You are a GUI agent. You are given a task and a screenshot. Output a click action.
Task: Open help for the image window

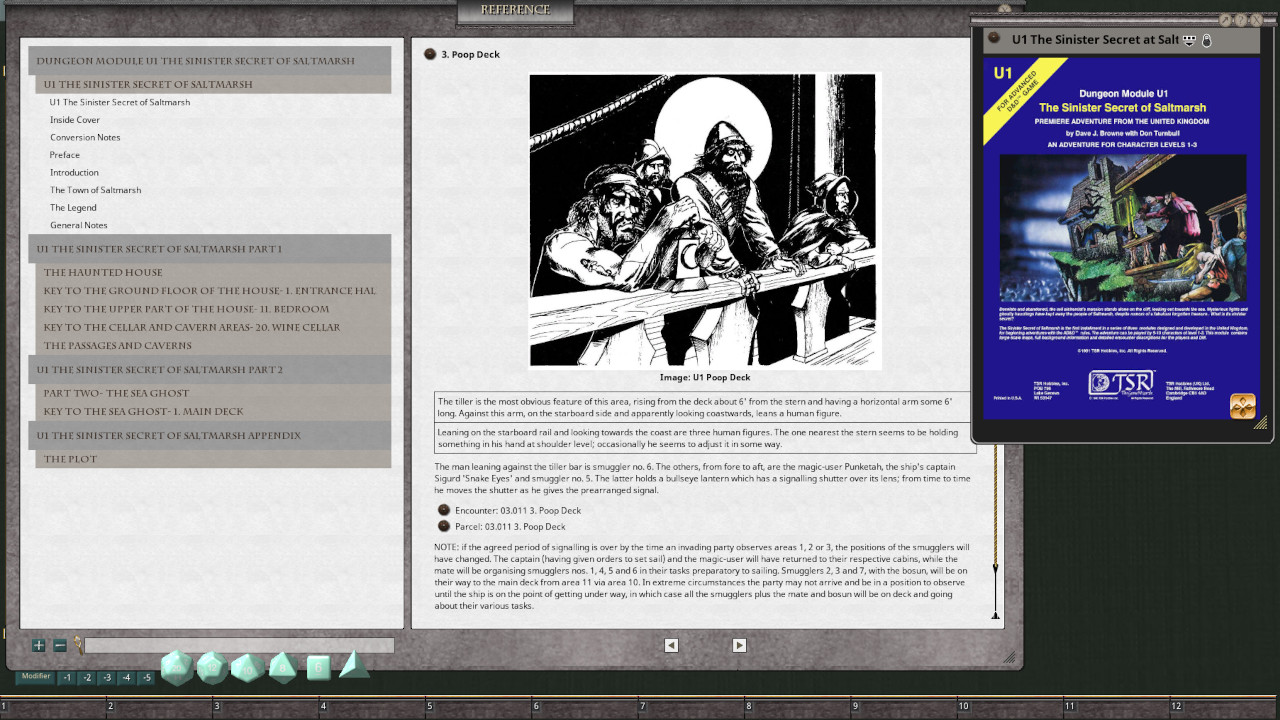[x=1240, y=20]
